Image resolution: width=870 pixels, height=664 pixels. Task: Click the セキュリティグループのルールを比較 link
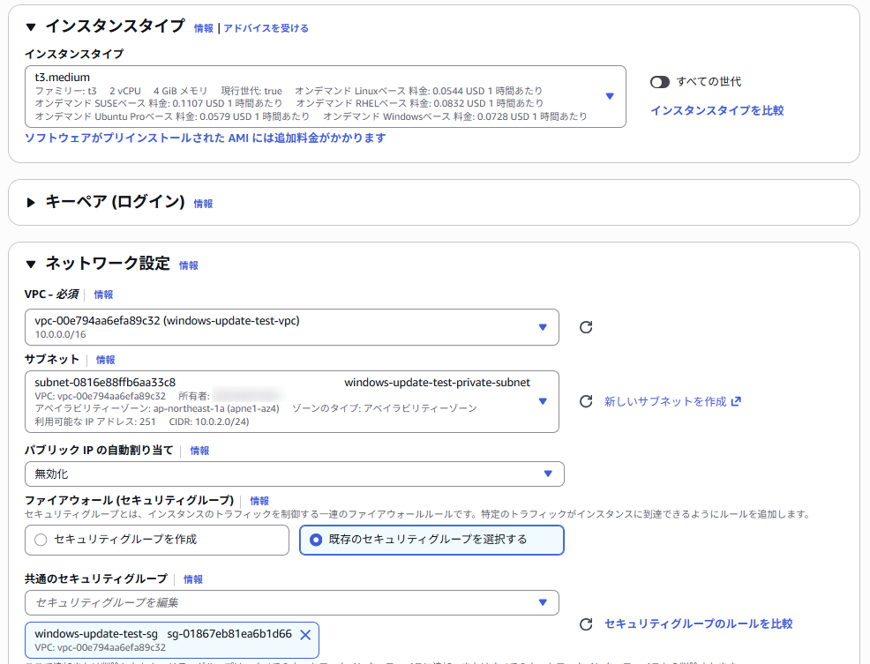pyautogui.click(x=698, y=624)
